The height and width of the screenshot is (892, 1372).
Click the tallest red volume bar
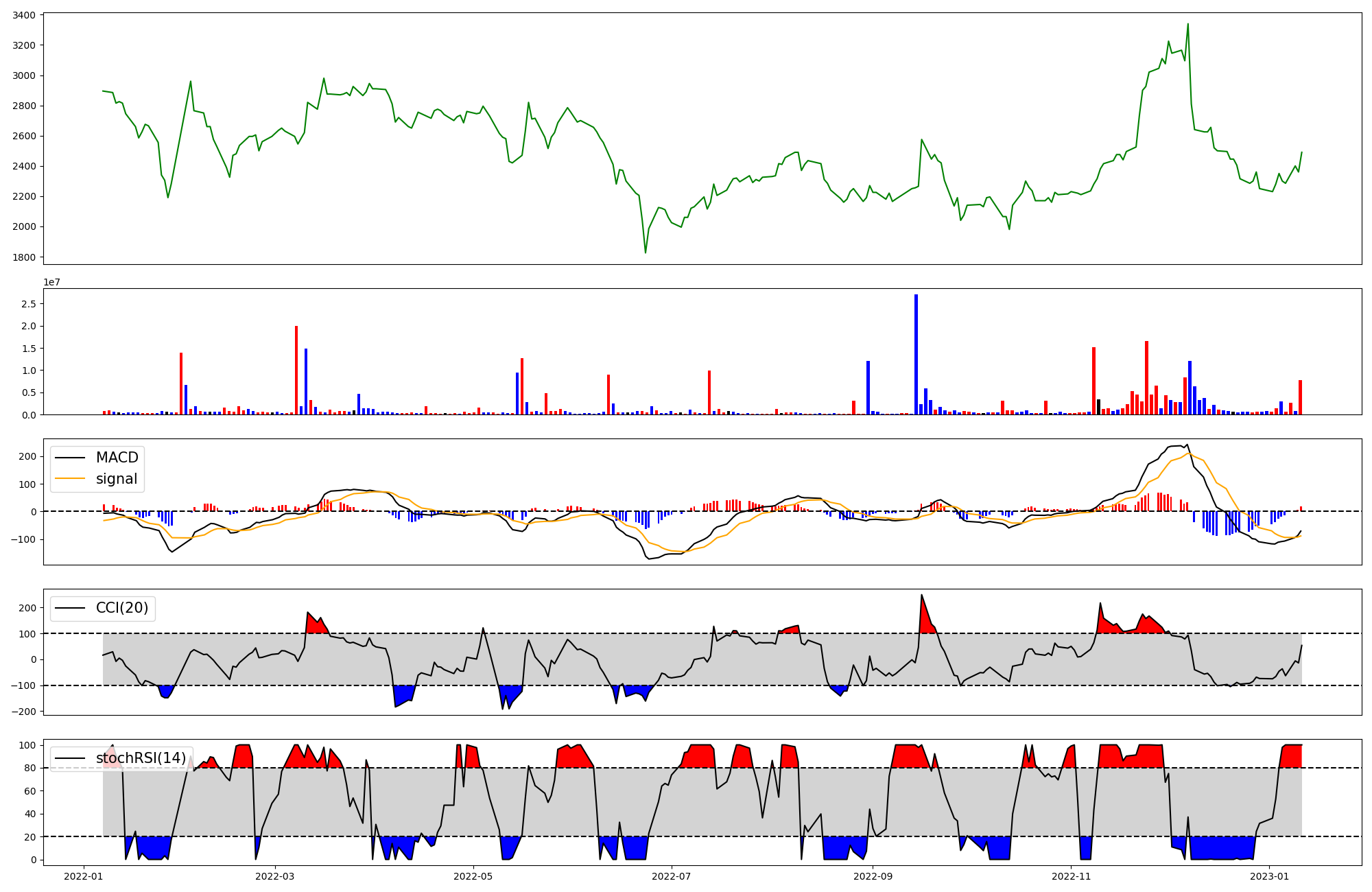click(296, 371)
